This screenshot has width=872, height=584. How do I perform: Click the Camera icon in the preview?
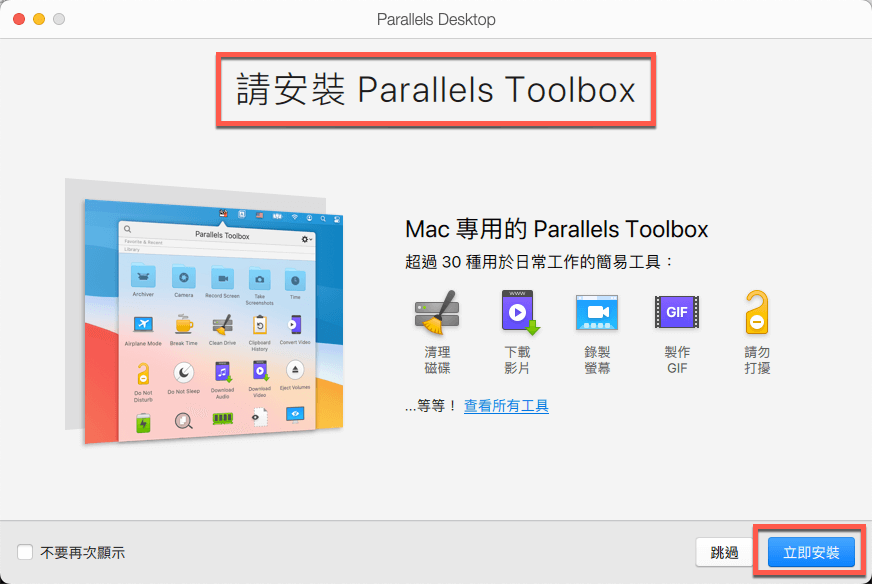[x=184, y=277]
